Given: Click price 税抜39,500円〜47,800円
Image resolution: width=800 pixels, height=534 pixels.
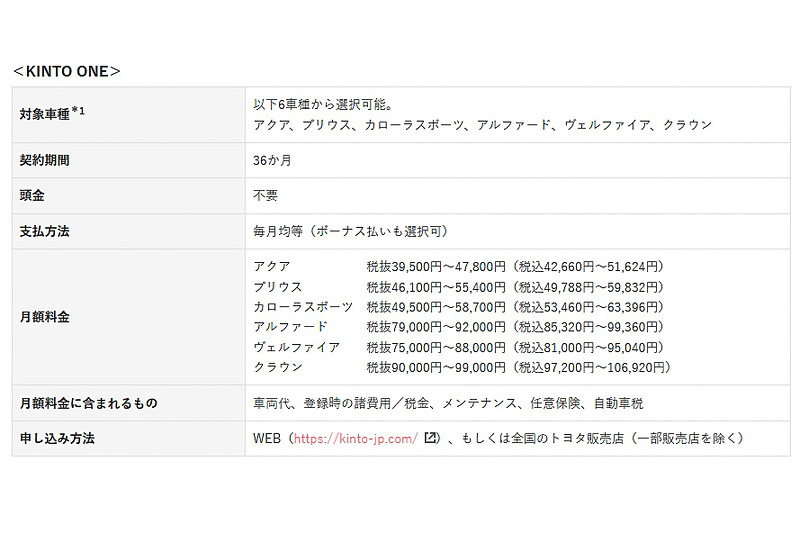Looking at the screenshot, I should [436, 266].
